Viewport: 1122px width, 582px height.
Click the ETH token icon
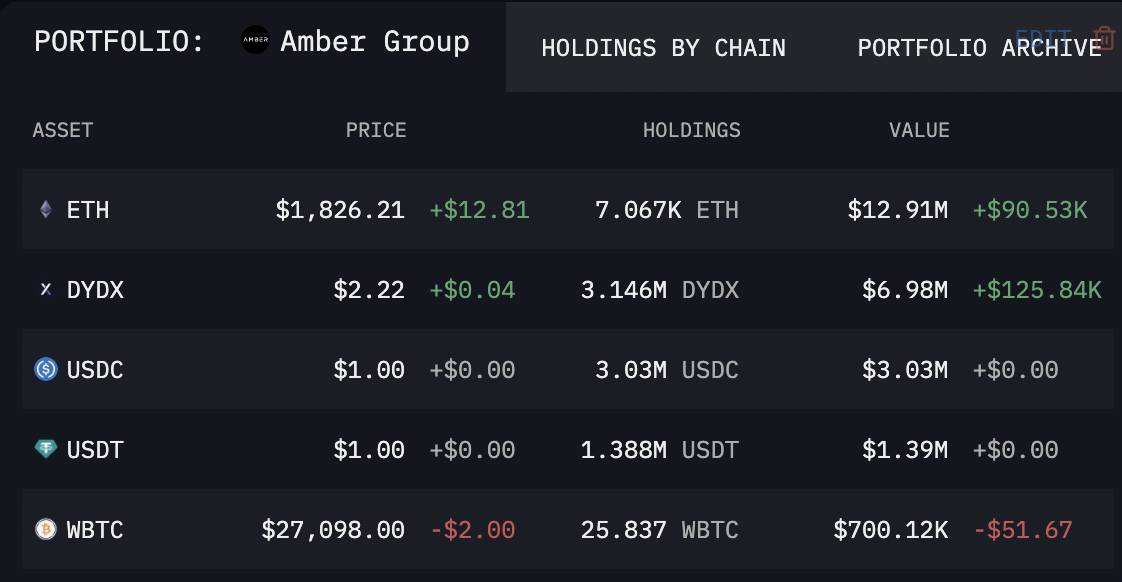point(46,210)
